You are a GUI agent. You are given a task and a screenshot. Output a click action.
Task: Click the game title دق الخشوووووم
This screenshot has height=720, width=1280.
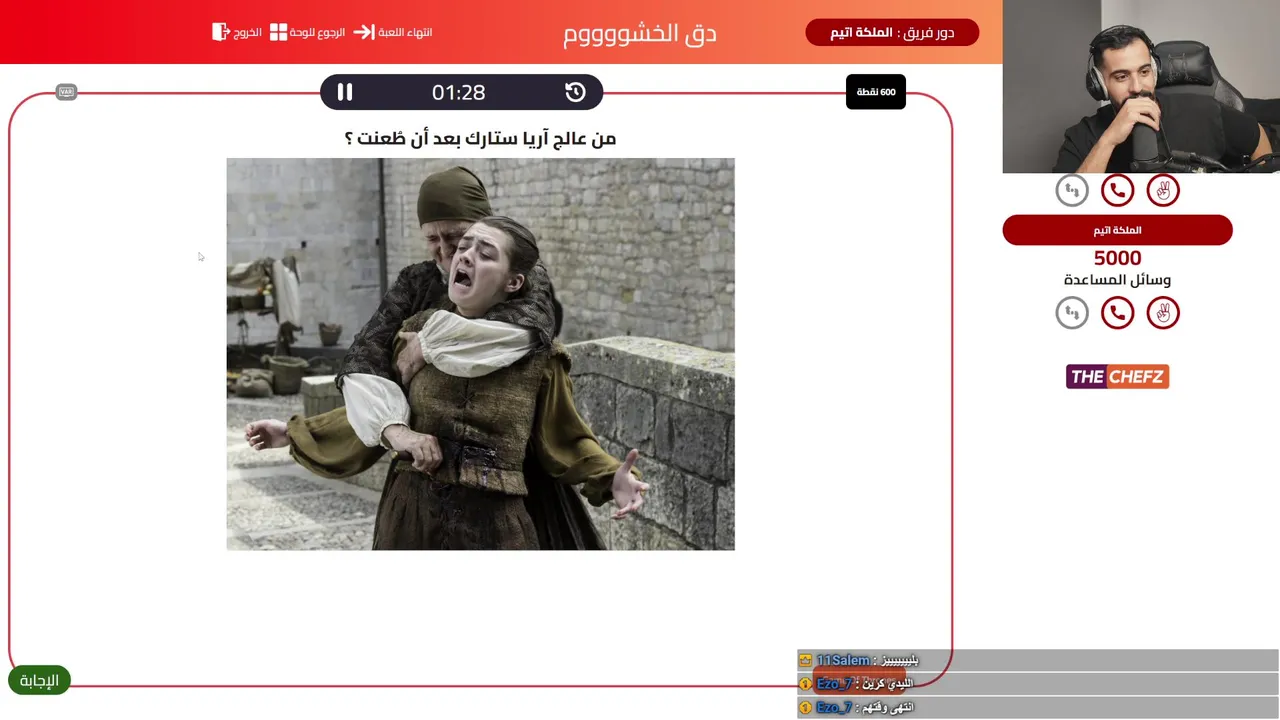click(640, 33)
